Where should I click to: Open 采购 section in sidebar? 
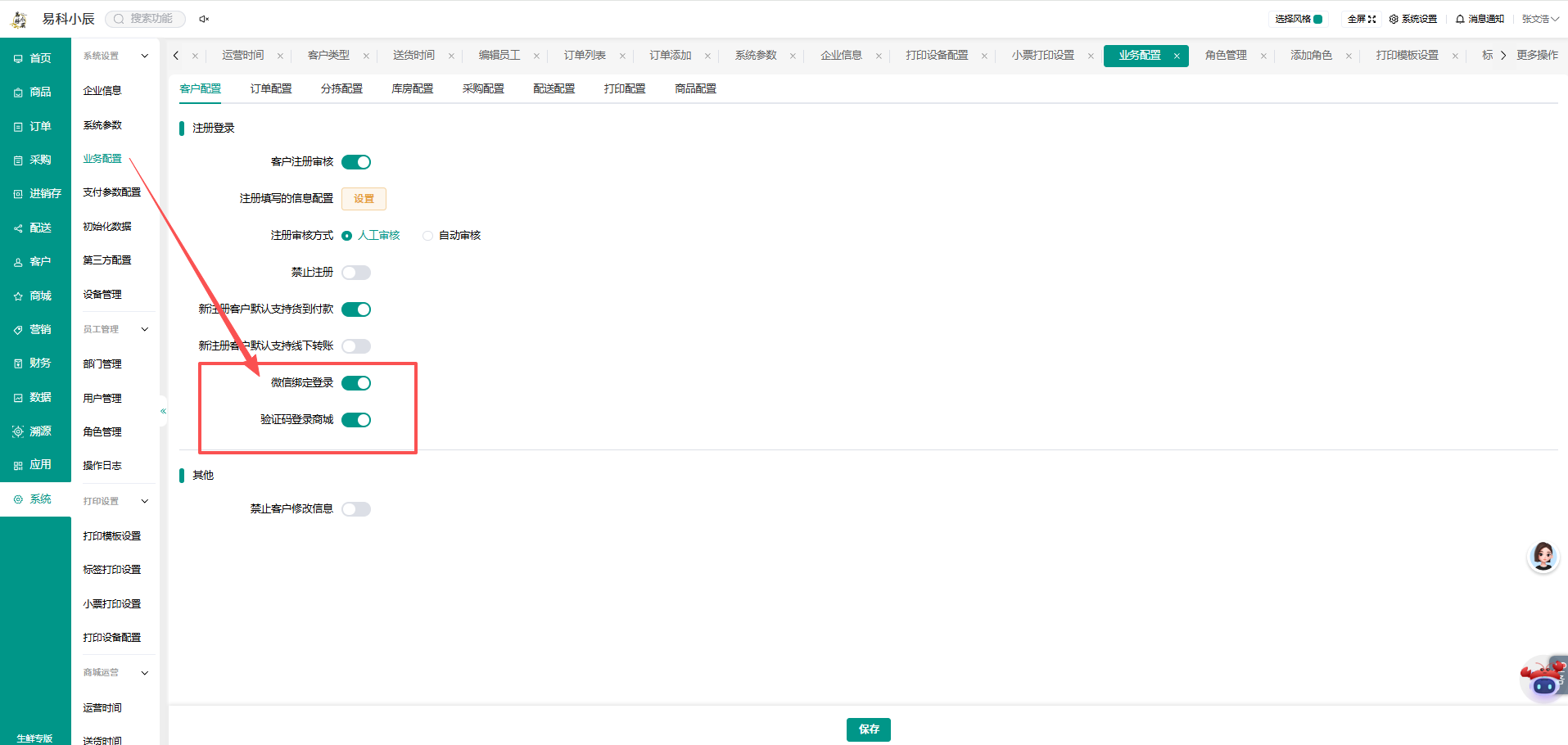click(x=34, y=160)
